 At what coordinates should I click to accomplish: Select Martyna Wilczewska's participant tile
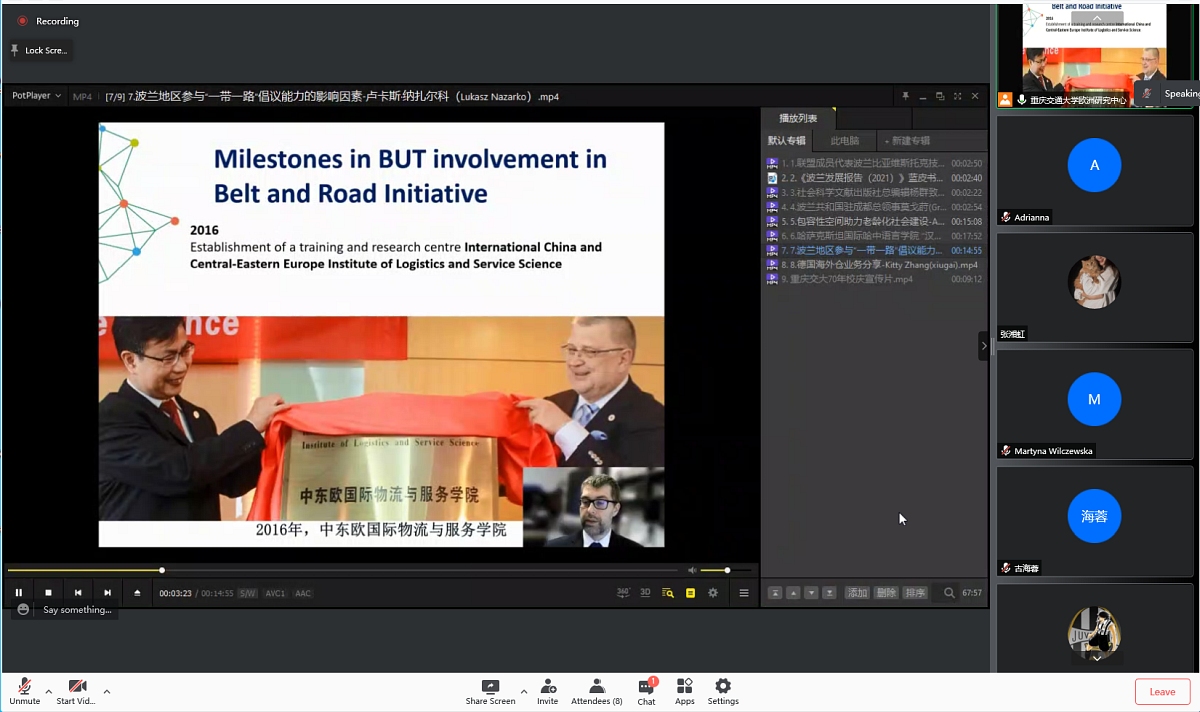(x=1095, y=404)
